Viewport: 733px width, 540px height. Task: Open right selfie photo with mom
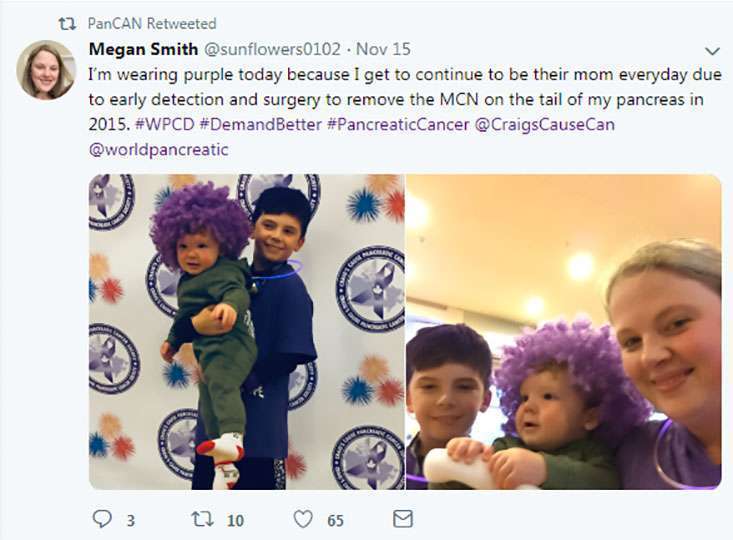[563, 331]
